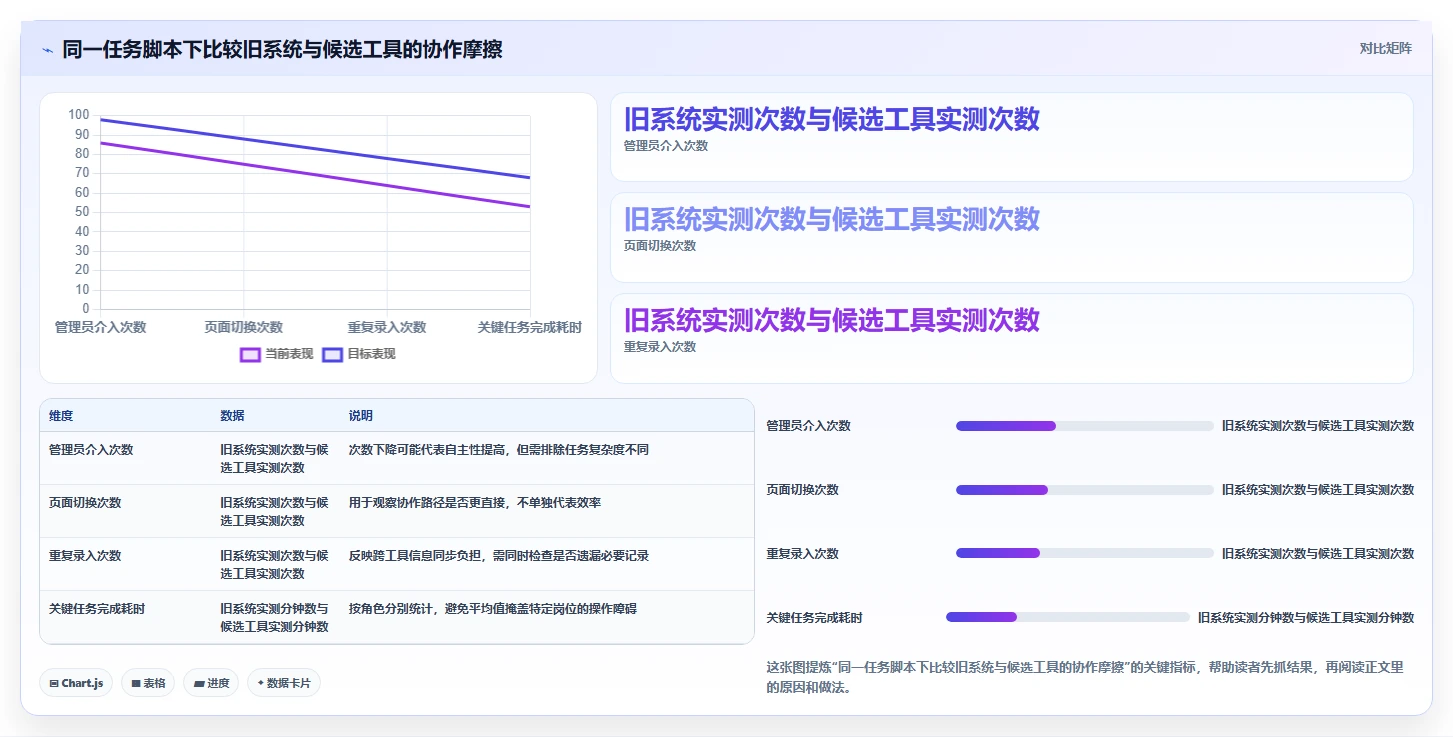
Task: Click the 100 value on the chart y-axis
Action: [x=79, y=115]
